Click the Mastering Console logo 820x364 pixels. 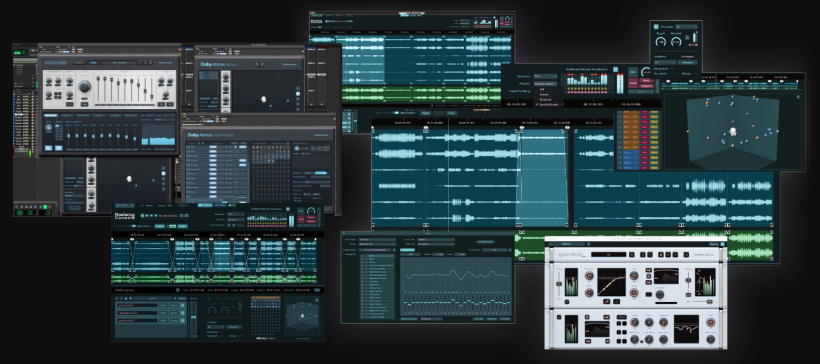(124, 215)
